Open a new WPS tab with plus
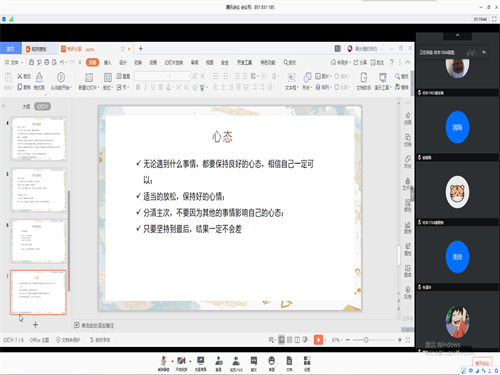This screenshot has width=500, height=375. click(x=141, y=49)
